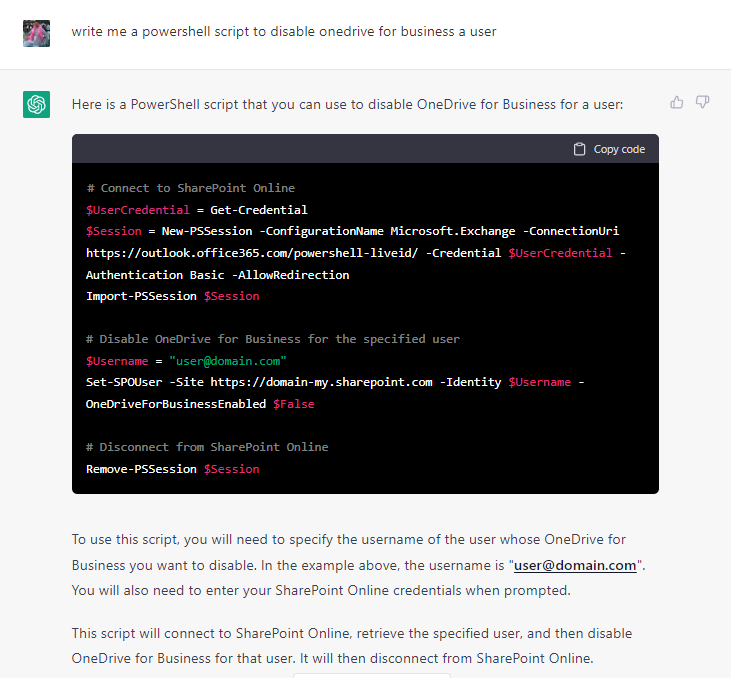Click the response intro sentence above the code

[x=347, y=103]
